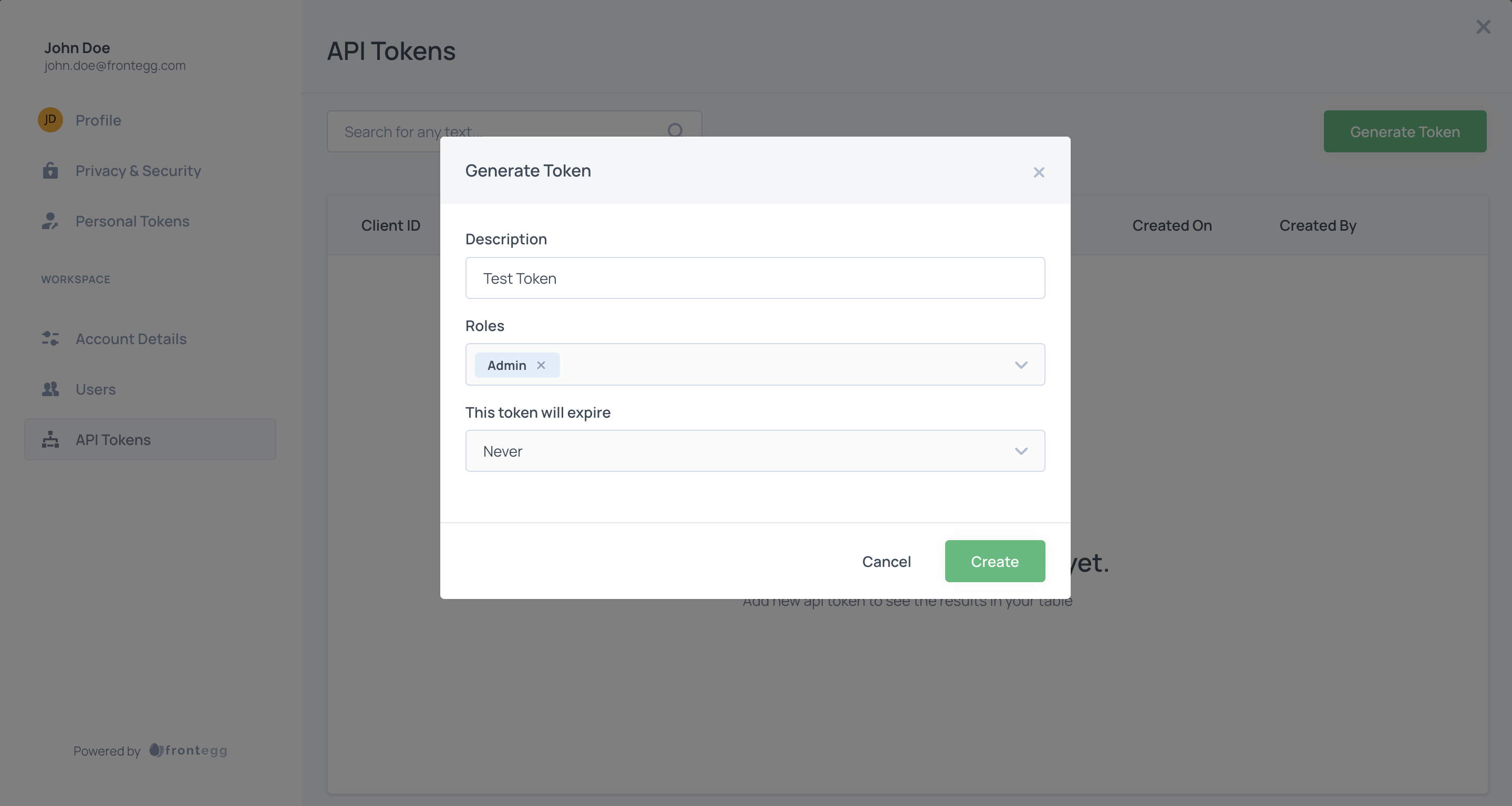The width and height of the screenshot is (1512, 806).
Task: Click the Account Details sliders icon
Action: [x=50, y=339]
